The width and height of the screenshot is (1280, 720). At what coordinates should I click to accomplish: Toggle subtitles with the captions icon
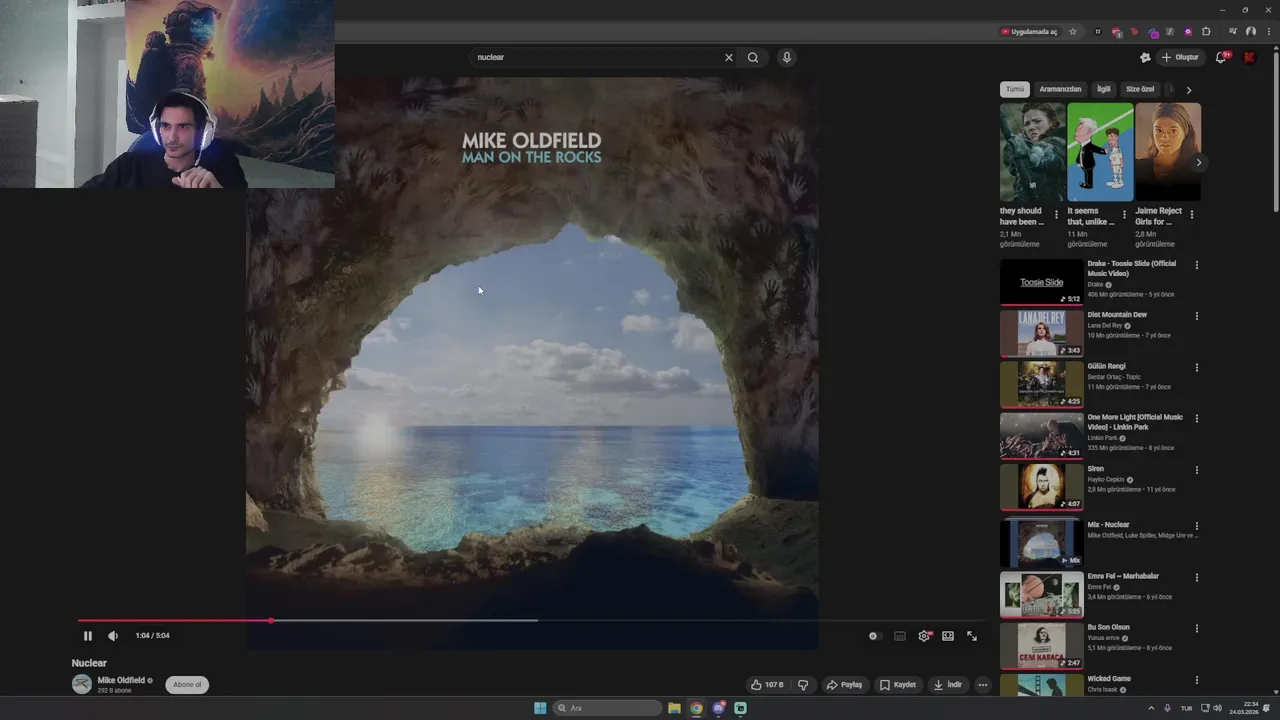[x=900, y=636]
